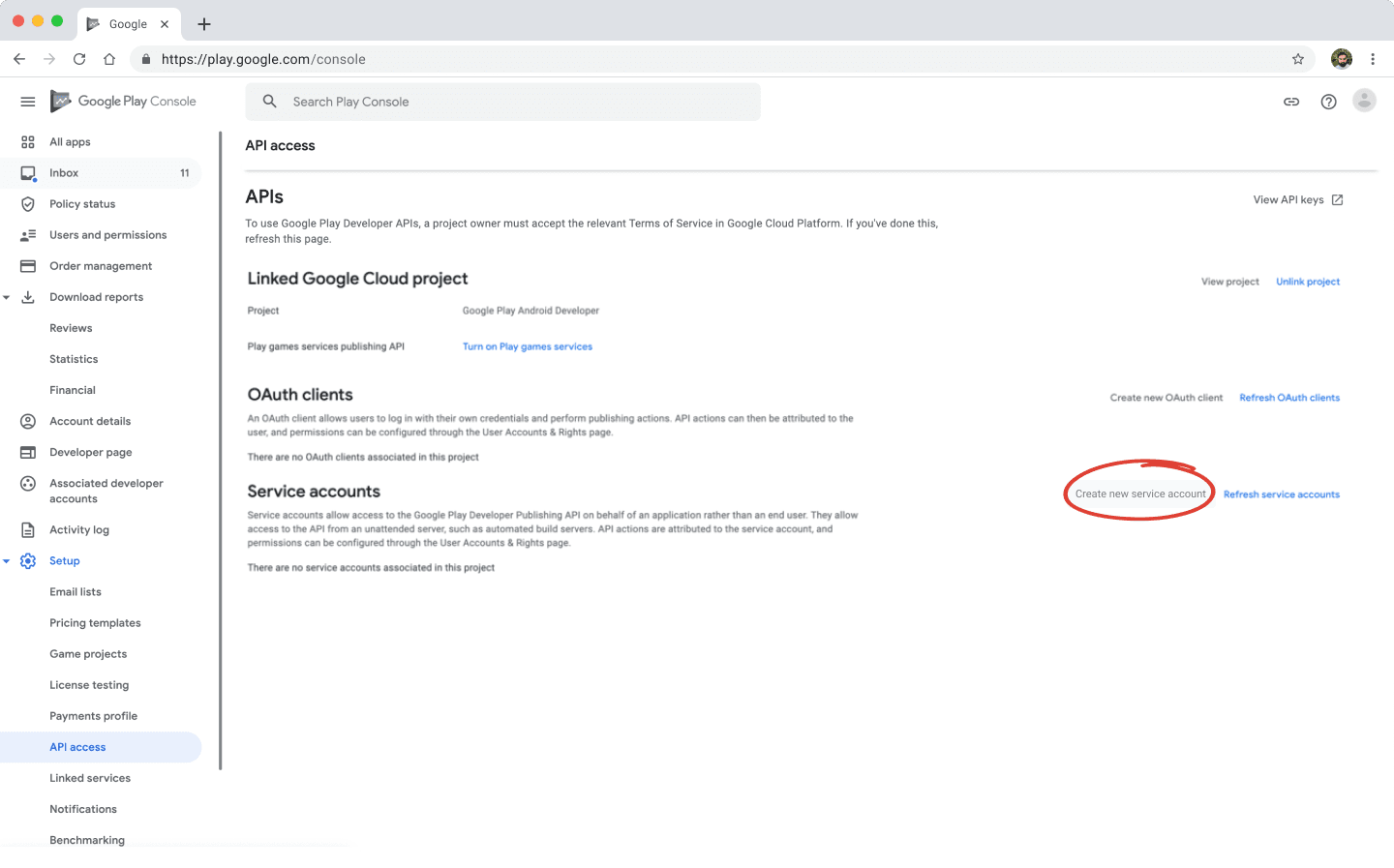This screenshot has height=868, width=1394.
Task: Select Reviews under Download reports
Action: [x=71, y=328]
